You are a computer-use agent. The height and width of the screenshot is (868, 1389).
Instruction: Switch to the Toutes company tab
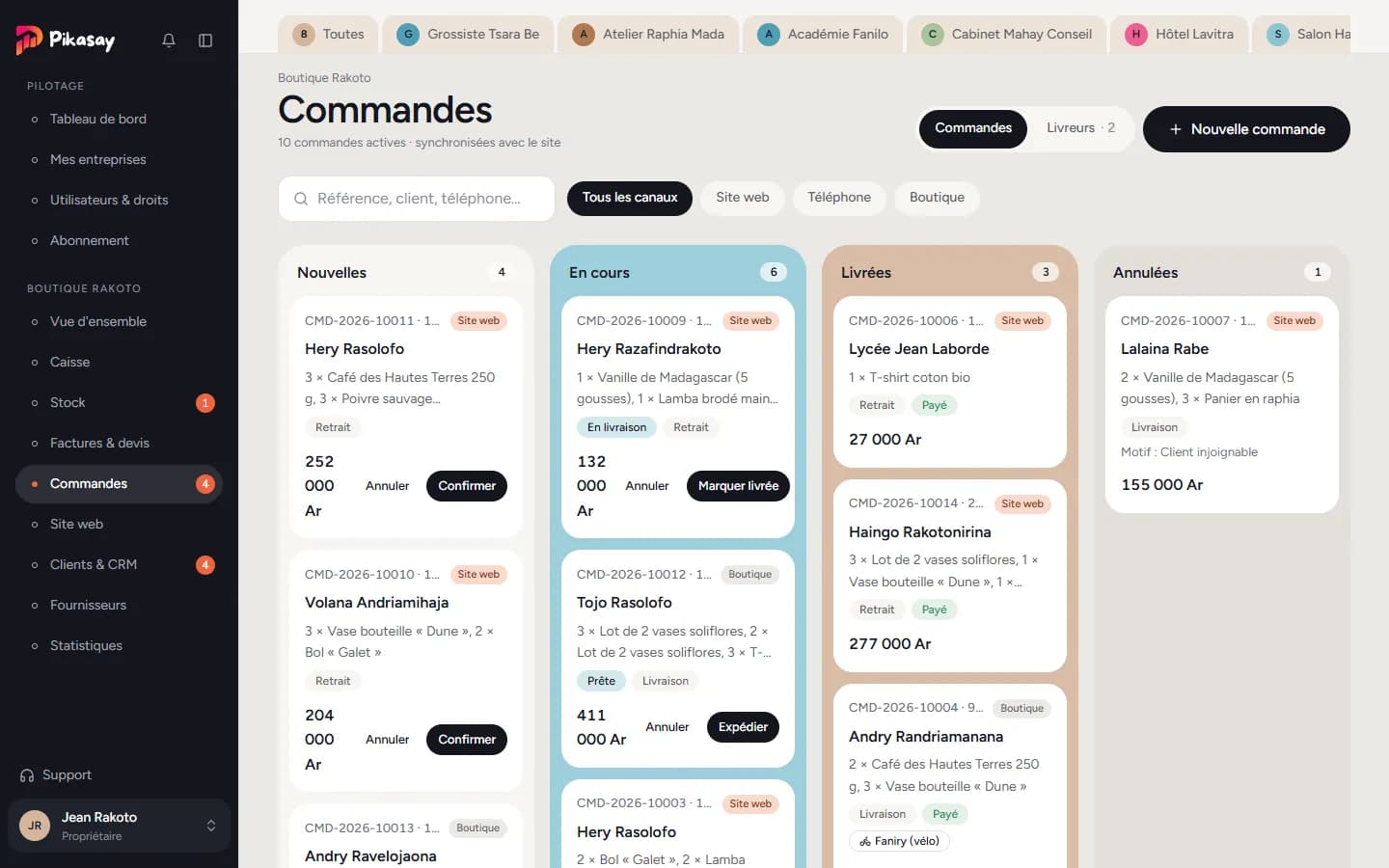(328, 34)
